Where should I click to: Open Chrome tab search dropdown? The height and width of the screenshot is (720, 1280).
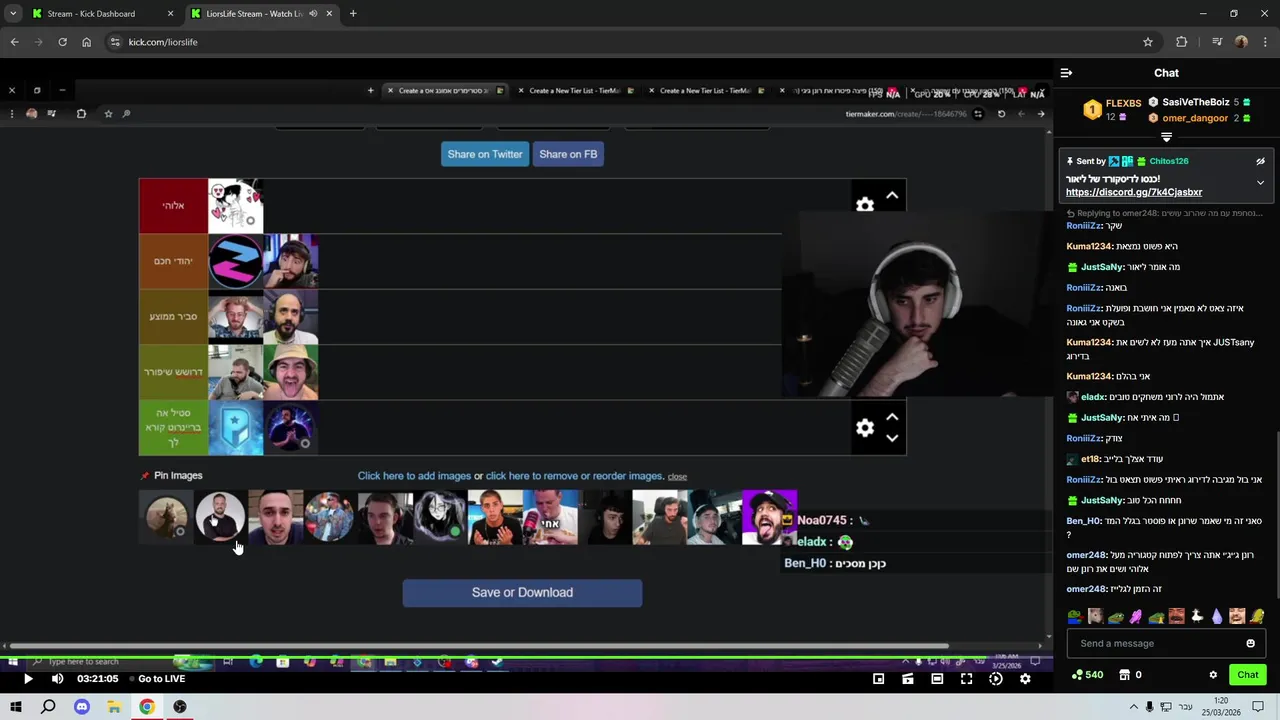coord(12,14)
